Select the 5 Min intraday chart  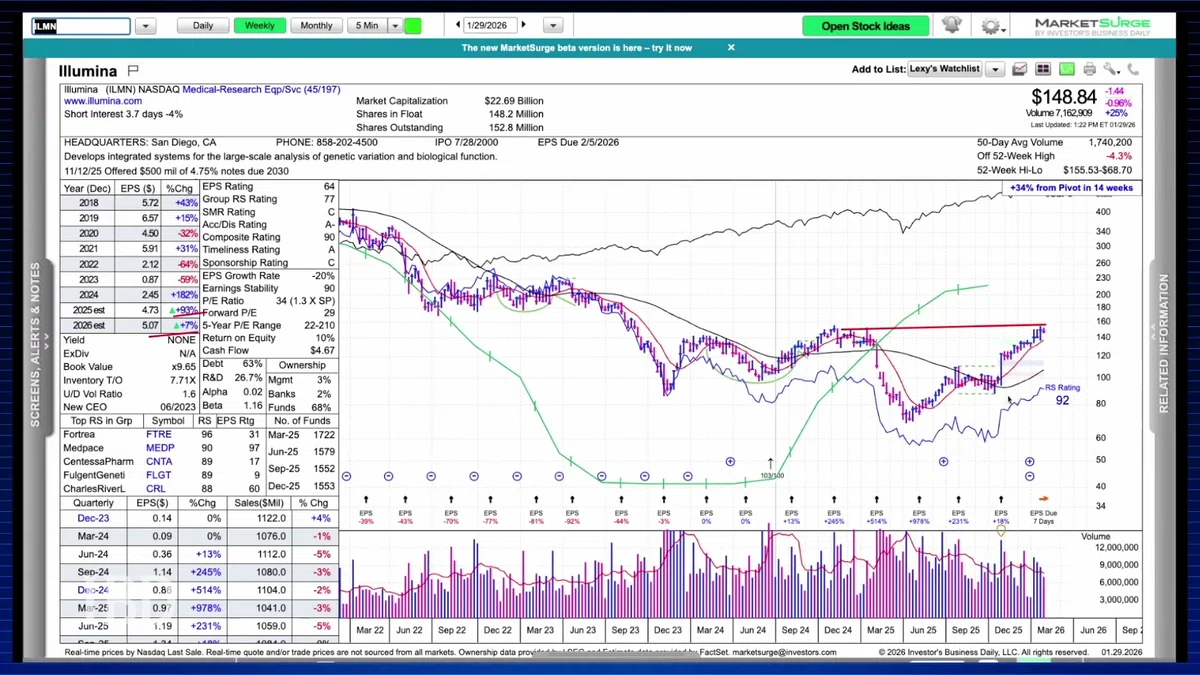pos(367,26)
